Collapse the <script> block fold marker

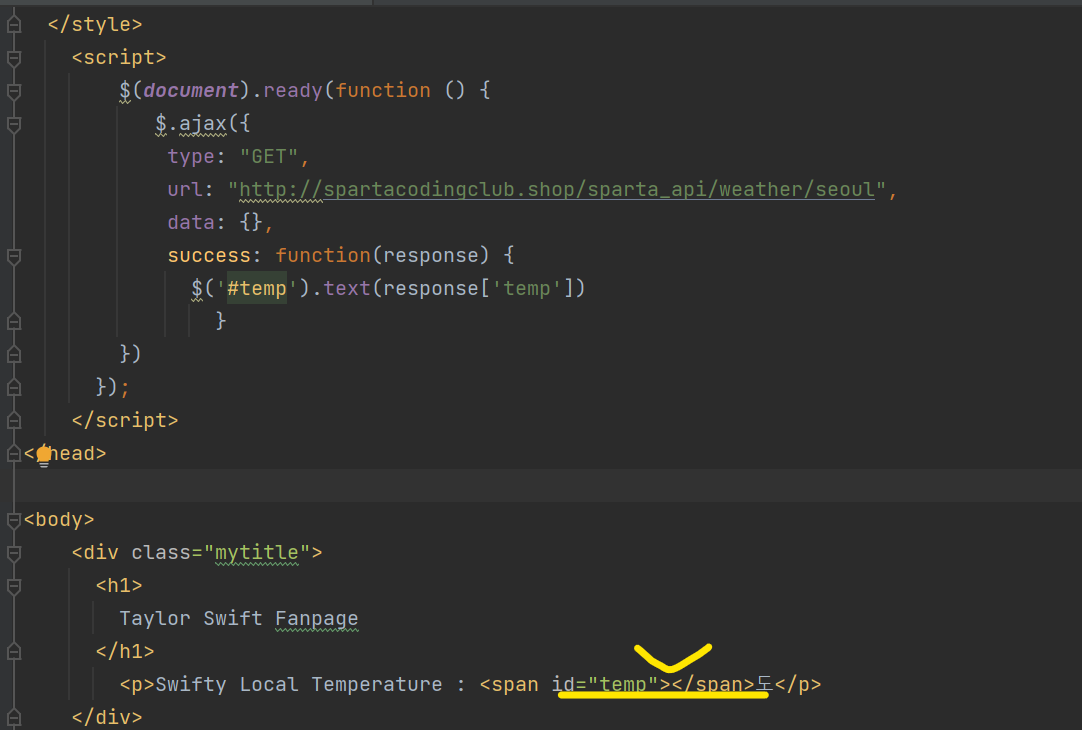[13, 58]
